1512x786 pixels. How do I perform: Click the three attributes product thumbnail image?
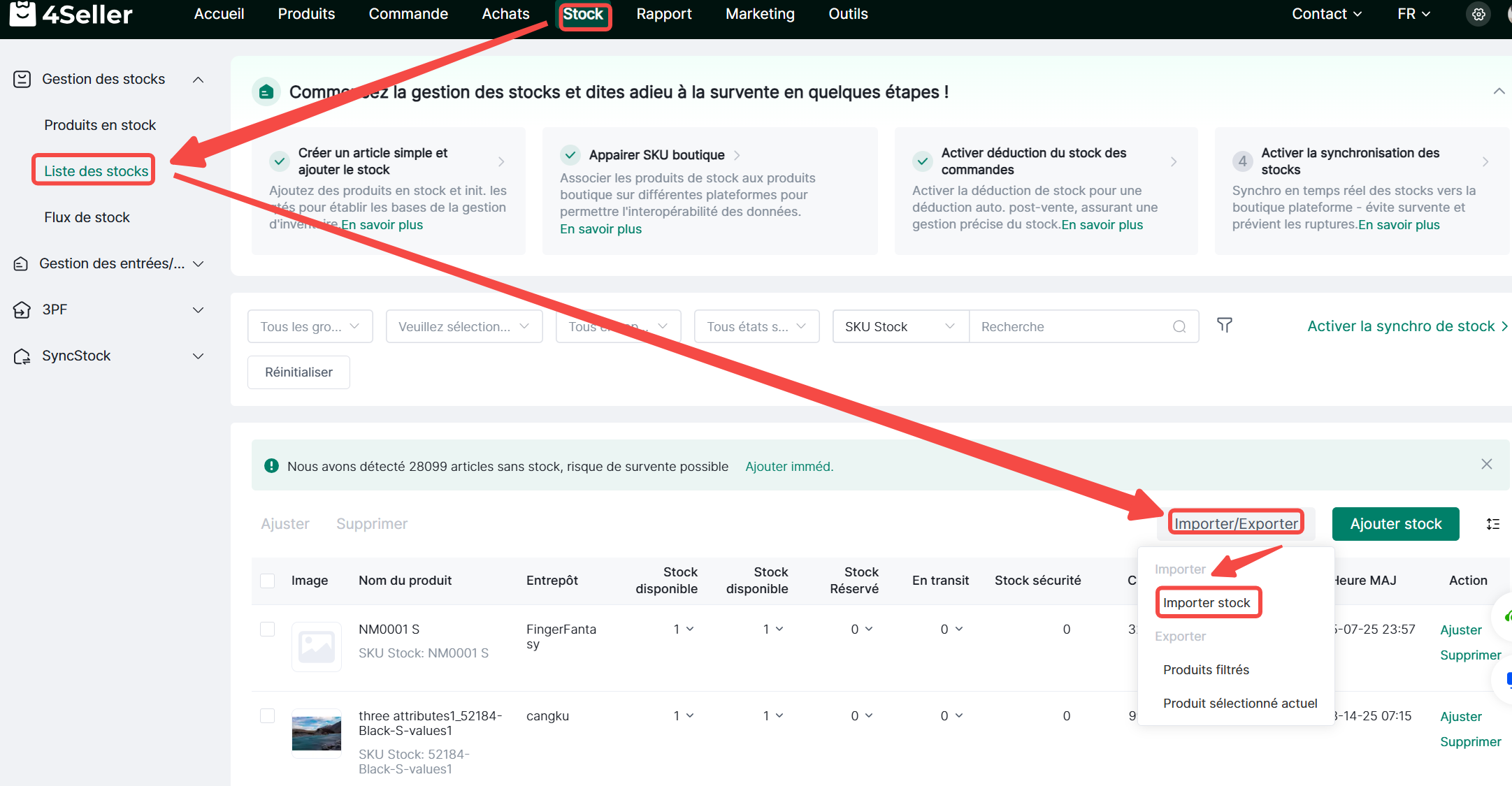[316, 734]
